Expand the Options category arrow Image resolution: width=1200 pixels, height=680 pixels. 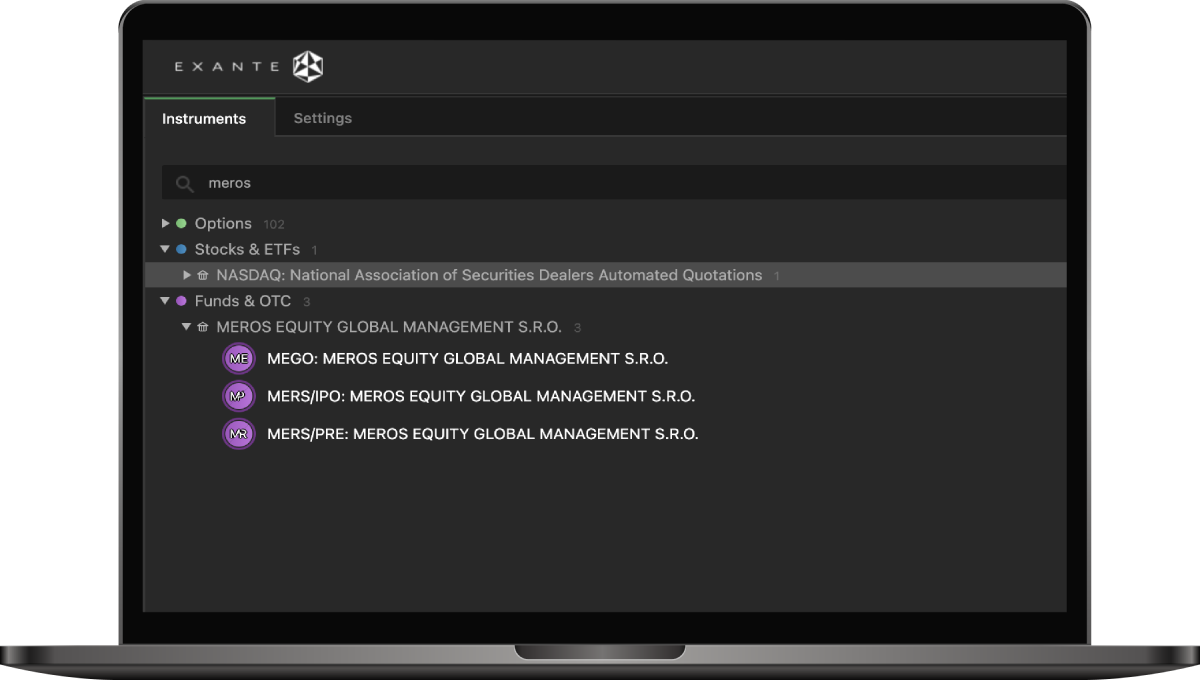(165, 223)
